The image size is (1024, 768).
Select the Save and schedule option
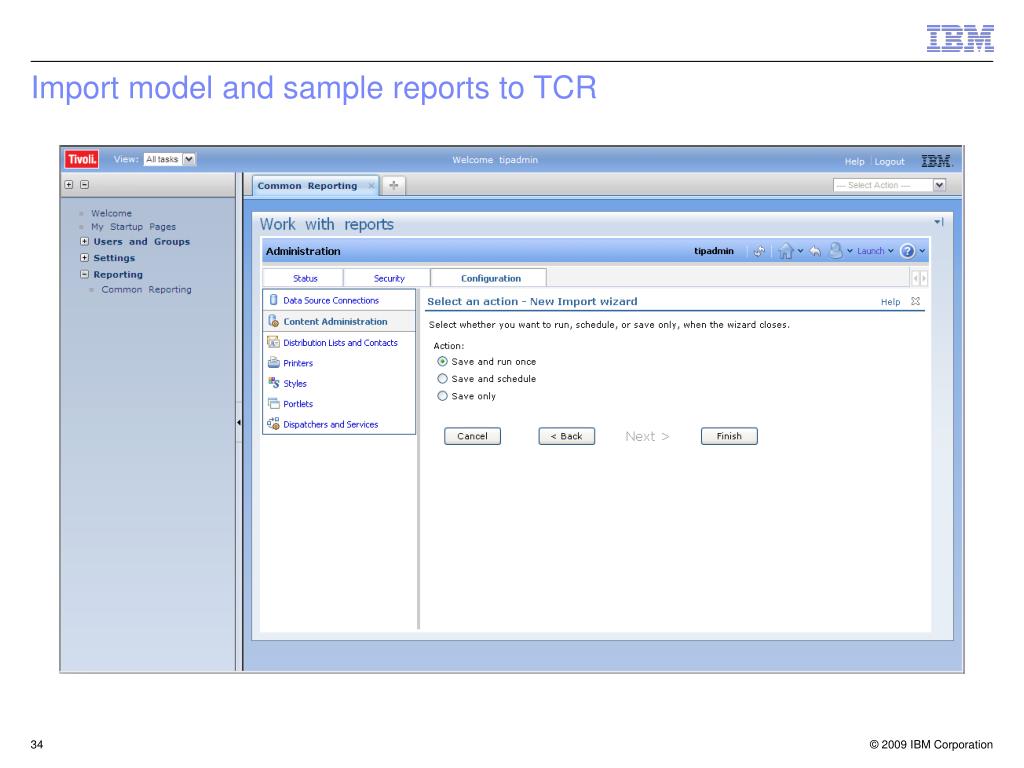pyautogui.click(x=442, y=378)
